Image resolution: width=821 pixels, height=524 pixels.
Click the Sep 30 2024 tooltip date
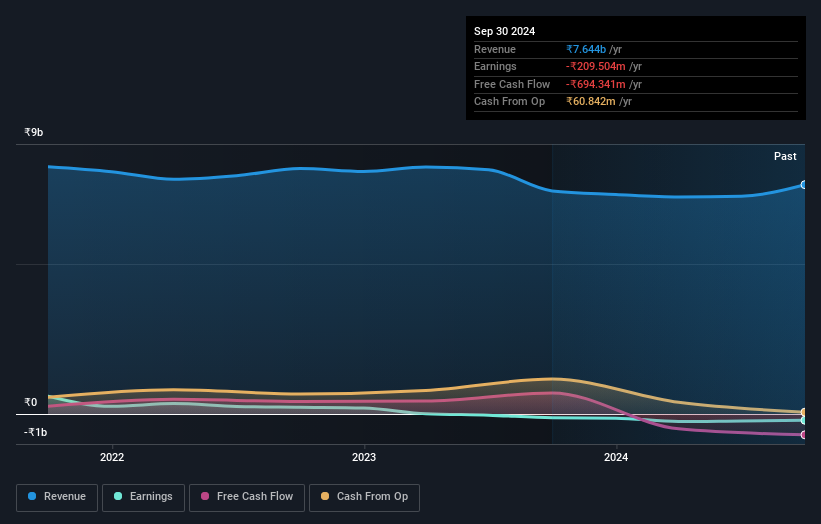[504, 31]
